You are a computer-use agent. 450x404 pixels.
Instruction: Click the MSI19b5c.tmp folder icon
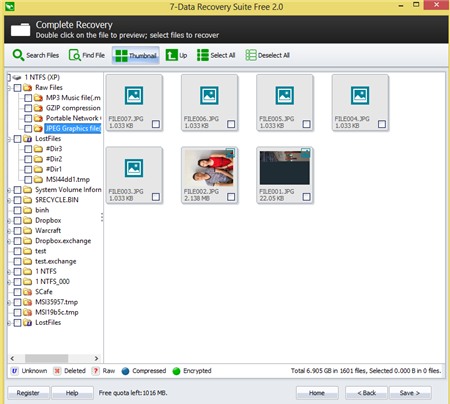tap(27, 313)
